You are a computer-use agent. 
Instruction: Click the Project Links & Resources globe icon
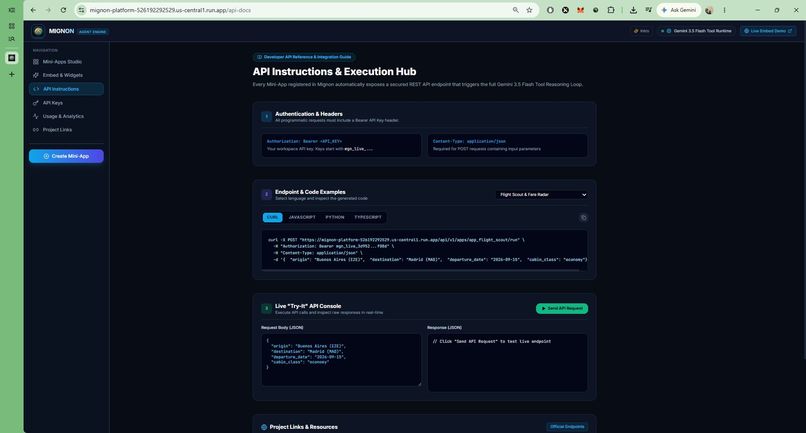[x=264, y=427]
